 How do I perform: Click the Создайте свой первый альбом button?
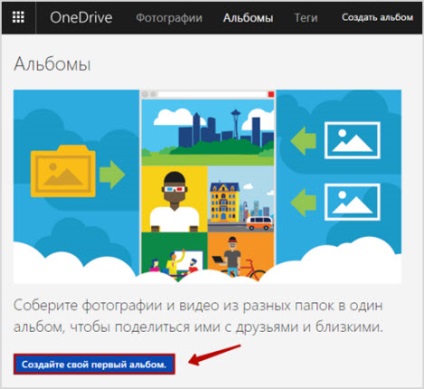[x=94, y=364]
